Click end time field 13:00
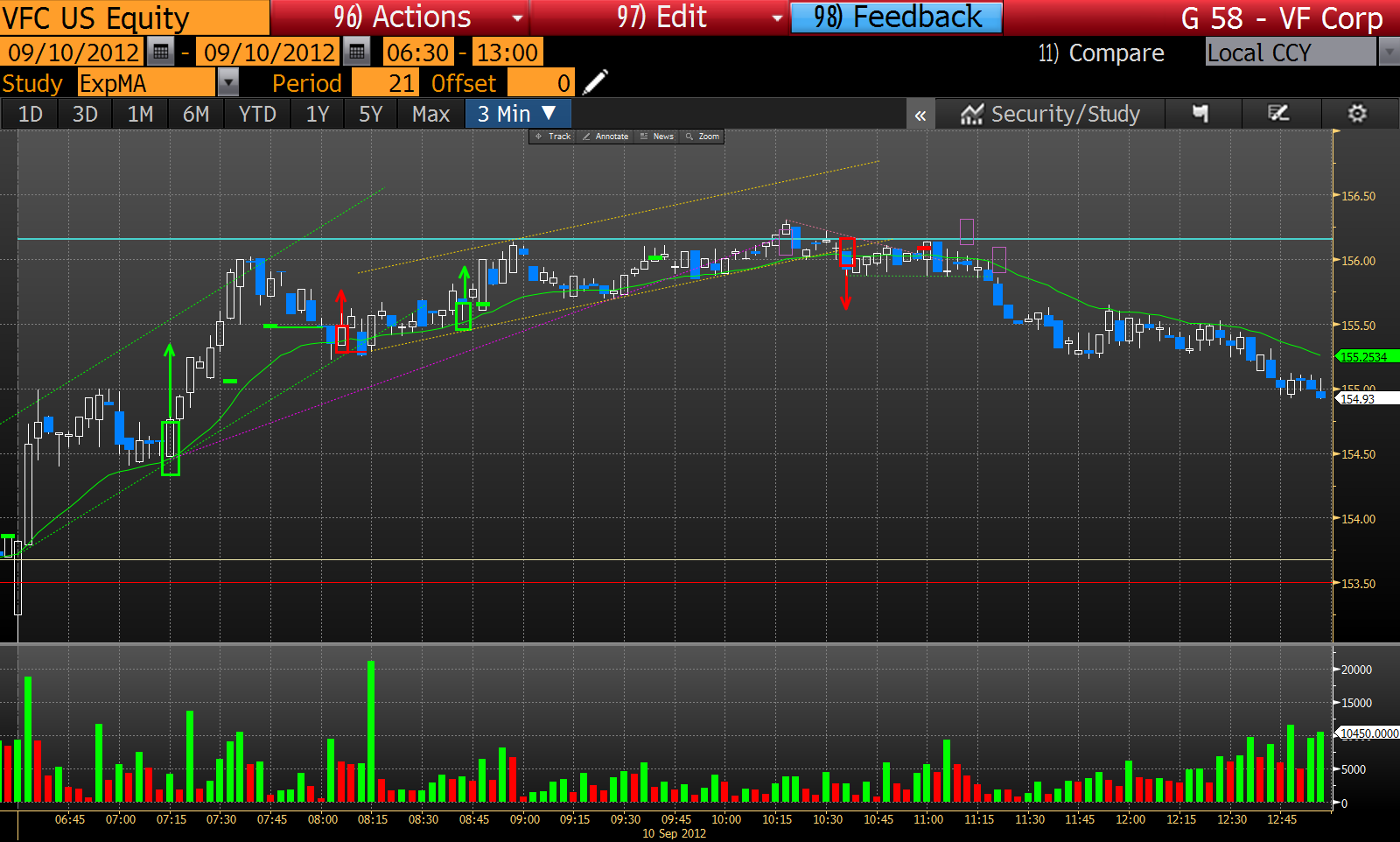1400x842 pixels. pyautogui.click(x=507, y=53)
